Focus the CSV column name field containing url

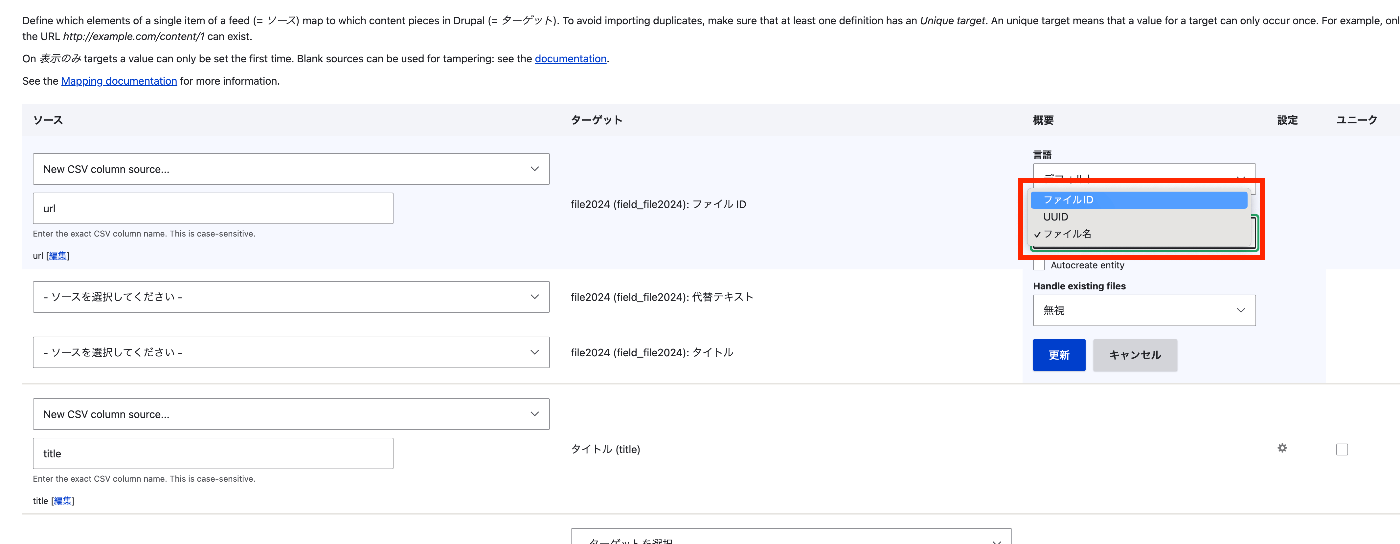click(x=213, y=208)
